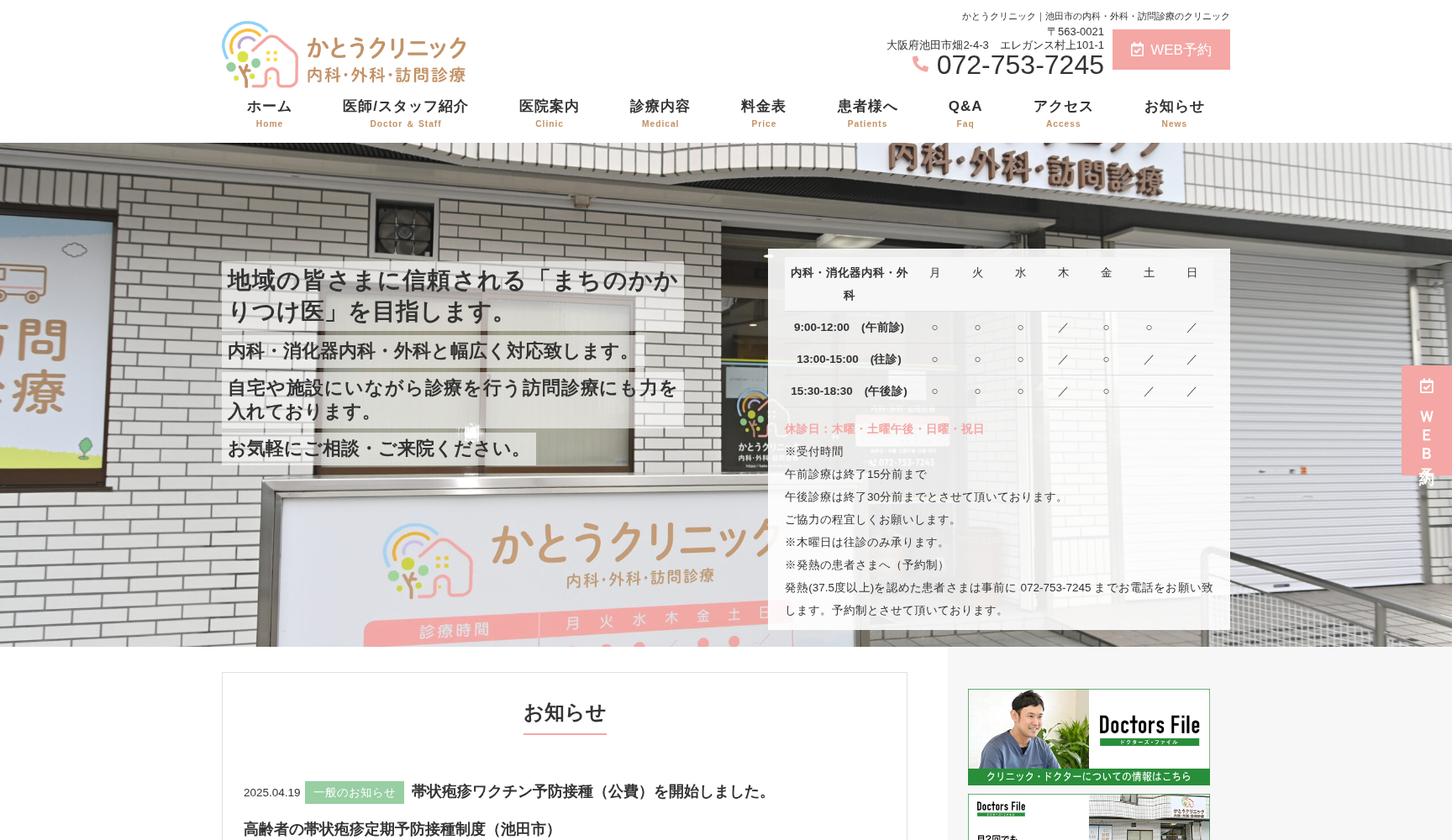The height and width of the screenshot is (840, 1452).
Task: Open the Q&A Faq section
Action: (x=965, y=113)
